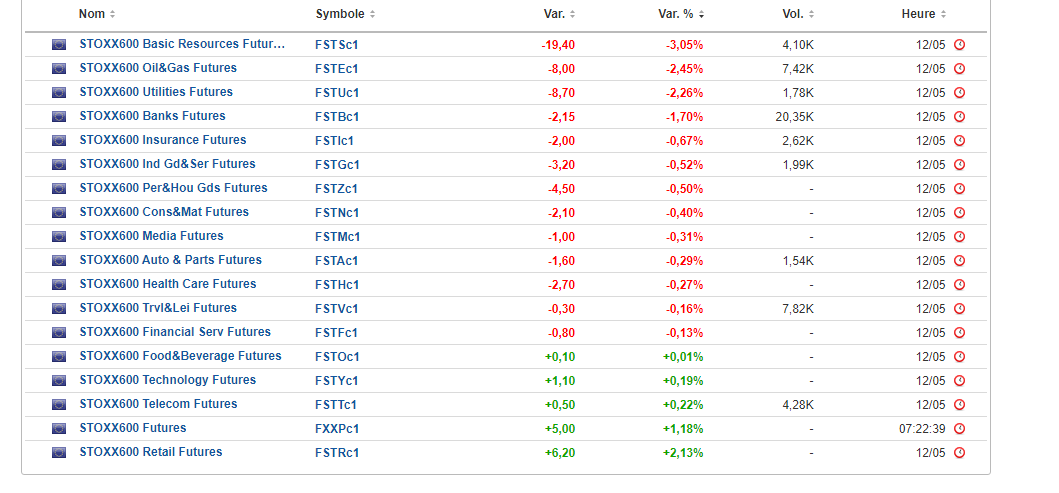Click the EU flag icon beside Media Futures

tap(59, 237)
